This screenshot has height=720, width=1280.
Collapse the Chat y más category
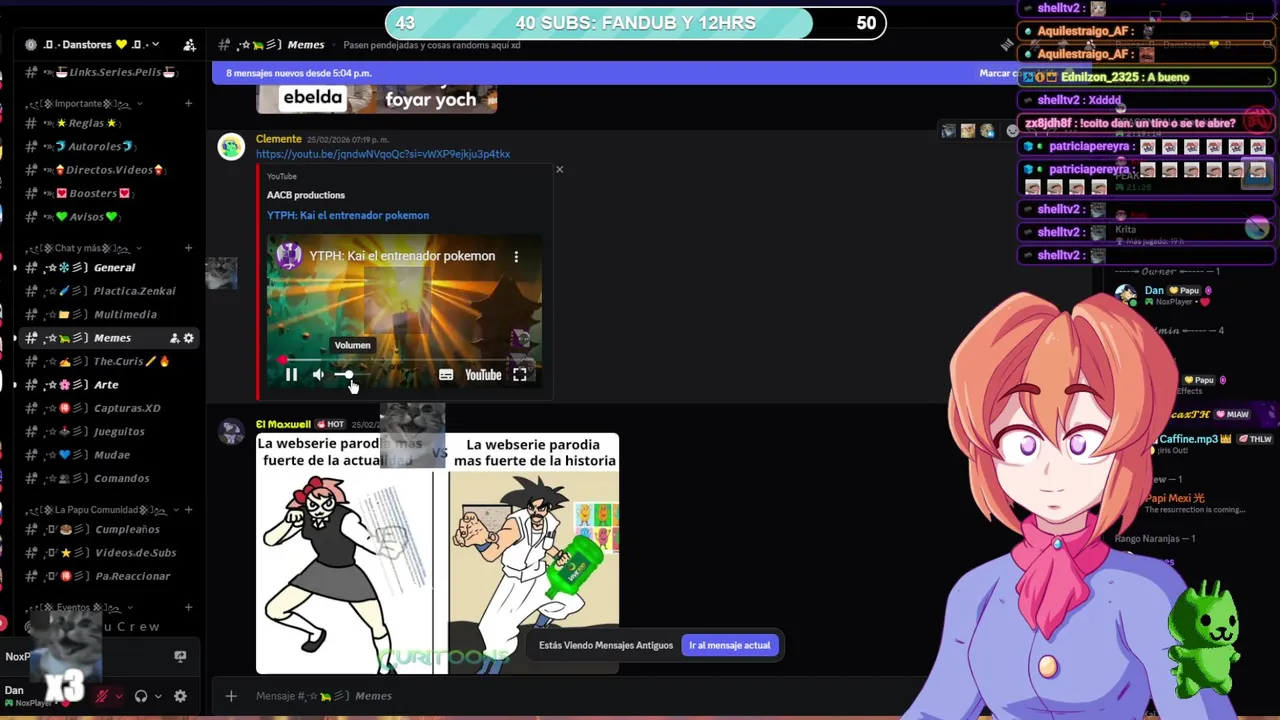(x=84, y=248)
